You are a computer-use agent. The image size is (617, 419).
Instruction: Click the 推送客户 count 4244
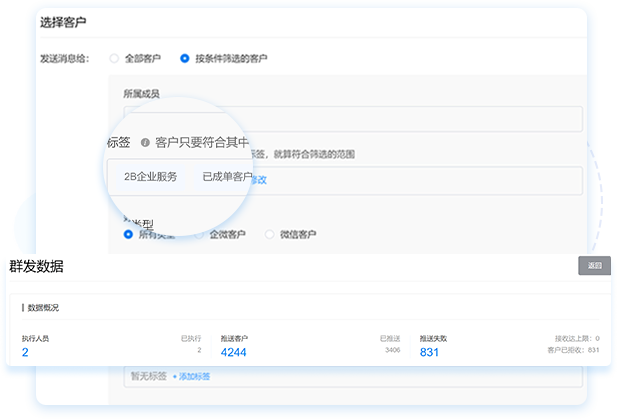pyautogui.click(x=233, y=352)
